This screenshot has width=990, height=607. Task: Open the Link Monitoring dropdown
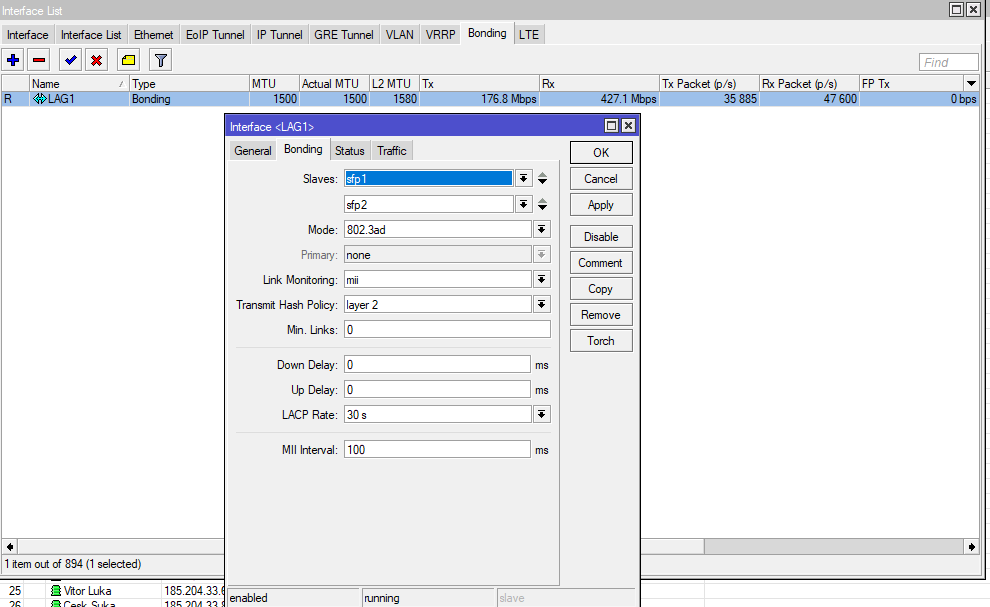click(542, 279)
